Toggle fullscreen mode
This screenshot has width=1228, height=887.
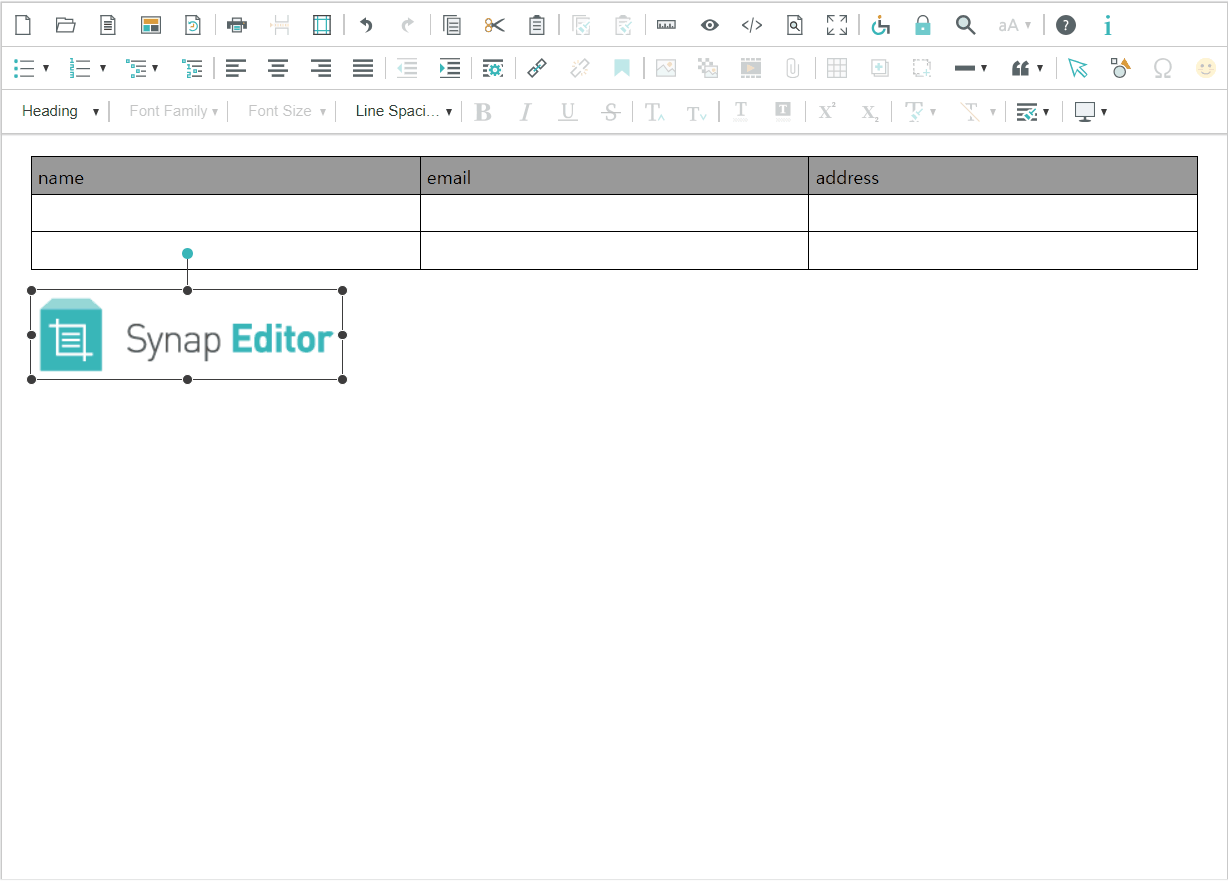[x=837, y=25]
